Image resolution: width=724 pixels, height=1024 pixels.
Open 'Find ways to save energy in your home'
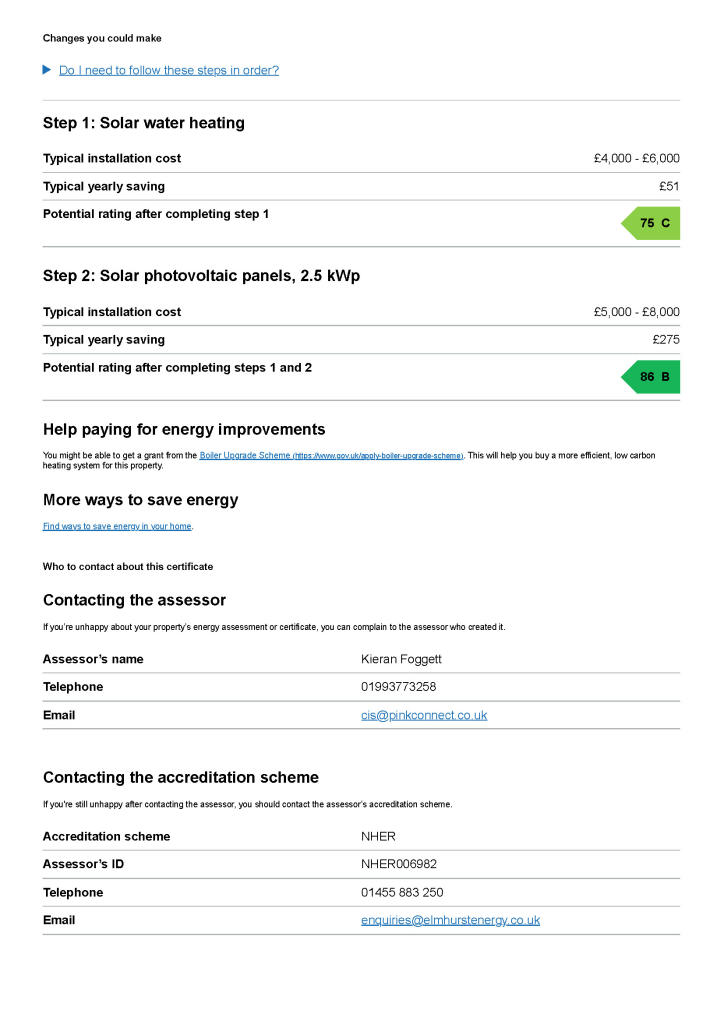point(117,526)
